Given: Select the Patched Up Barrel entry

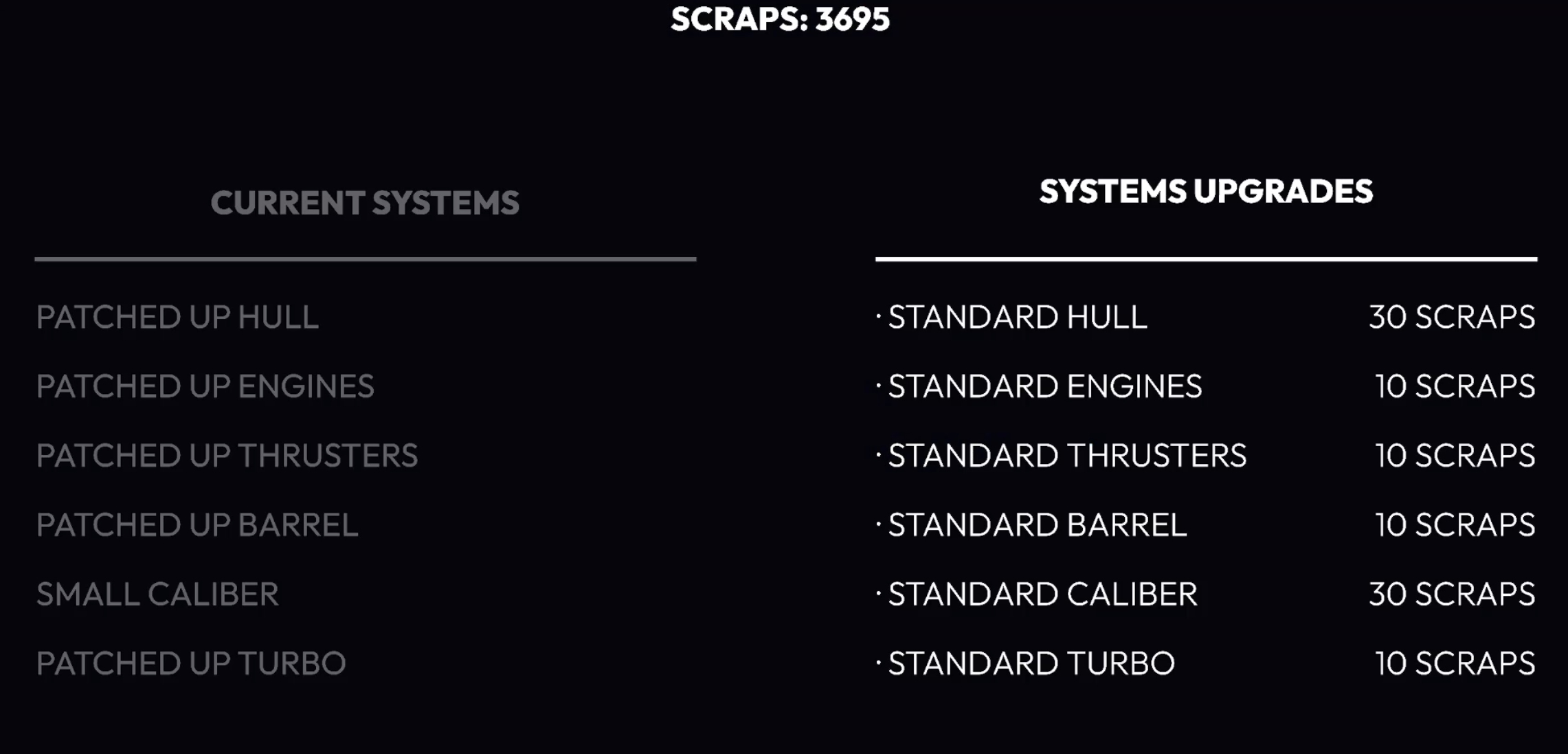Looking at the screenshot, I should 197,525.
